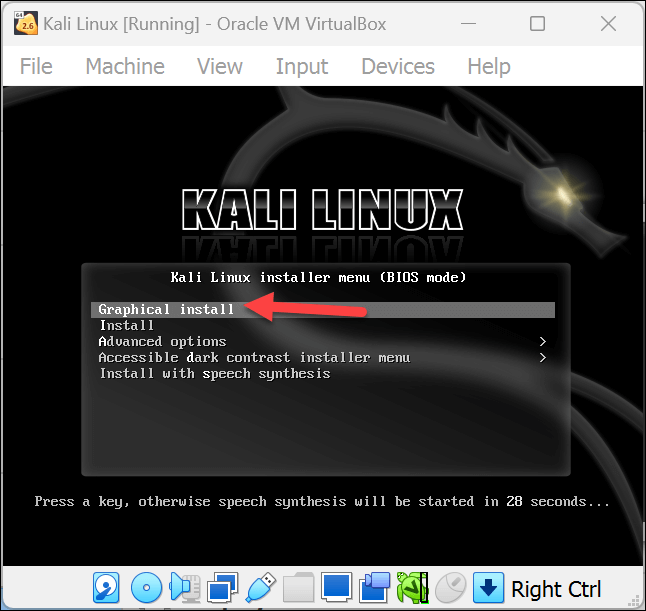646x611 pixels.
Task: Click the shared folders status icon
Action: [x=299, y=588]
